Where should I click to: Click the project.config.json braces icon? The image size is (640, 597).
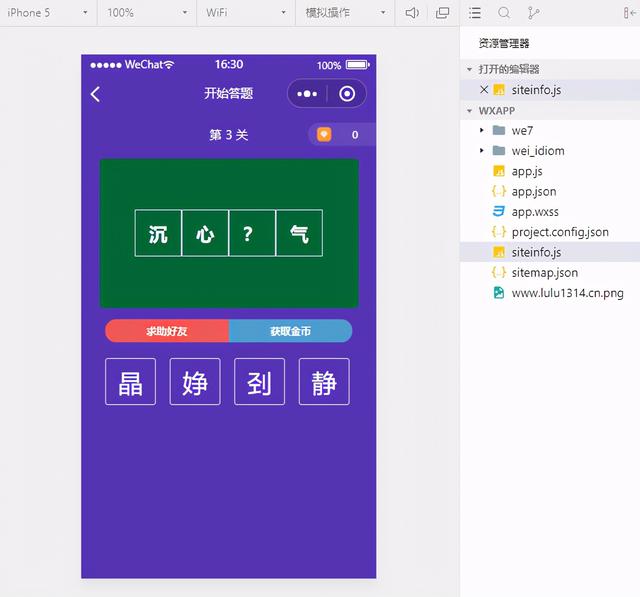(499, 232)
